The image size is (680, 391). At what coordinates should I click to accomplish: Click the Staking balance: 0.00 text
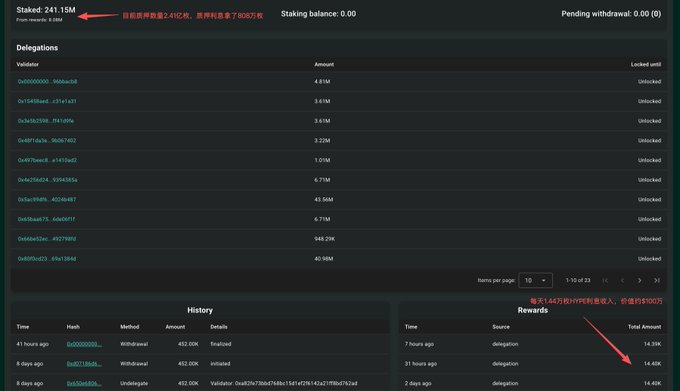[x=318, y=14]
